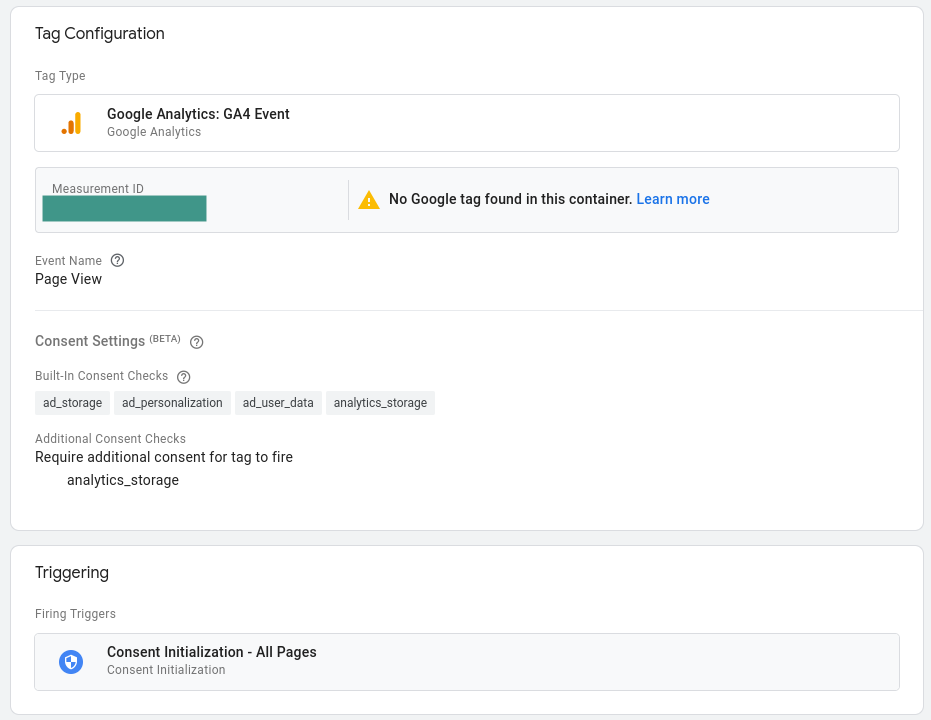Click the Google Analytics GA4 logo icon
Image resolution: width=931 pixels, height=720 pixels.
pos(70,122)
